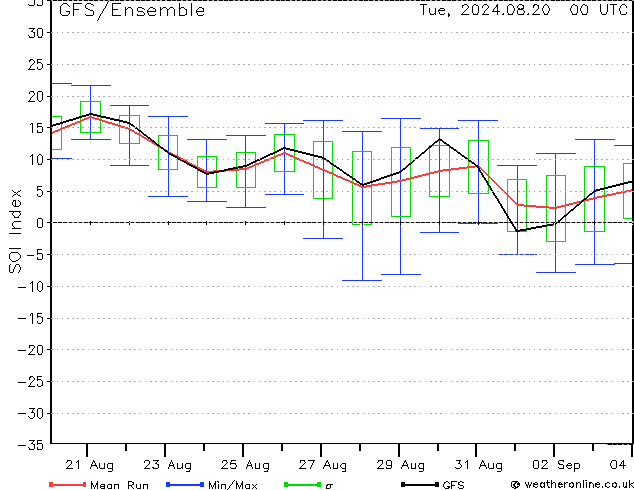Click the y-axis value 25
The image size is (634, 490).
[x=36, y=64]
